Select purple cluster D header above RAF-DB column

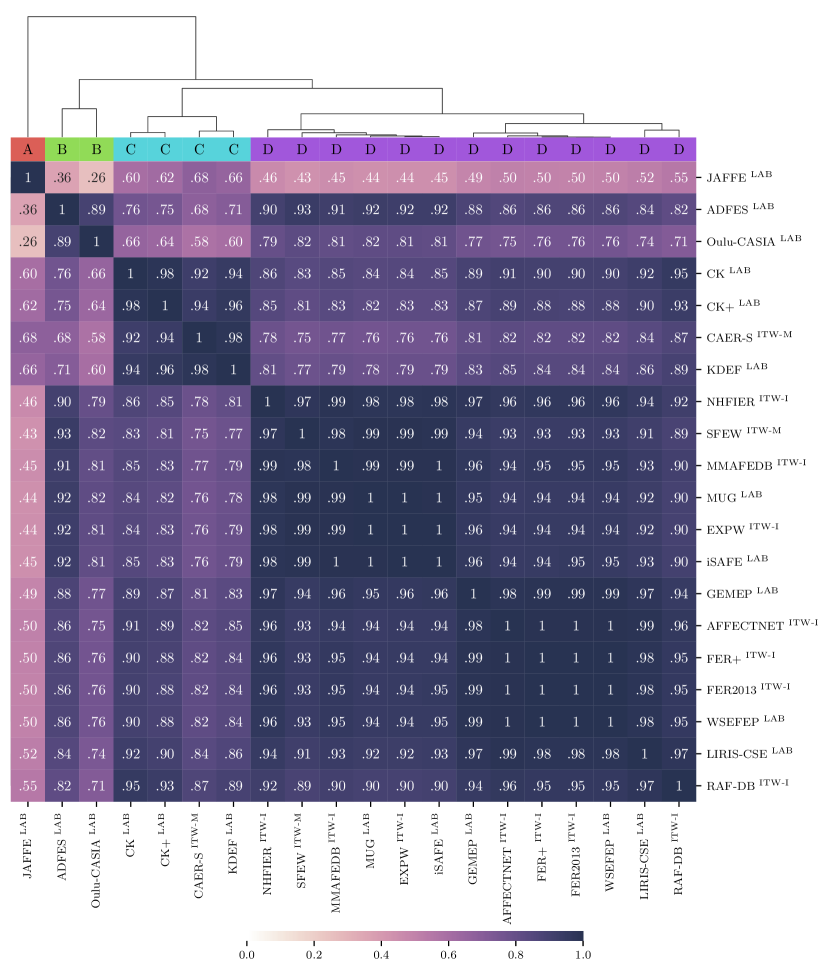point(679,149)
